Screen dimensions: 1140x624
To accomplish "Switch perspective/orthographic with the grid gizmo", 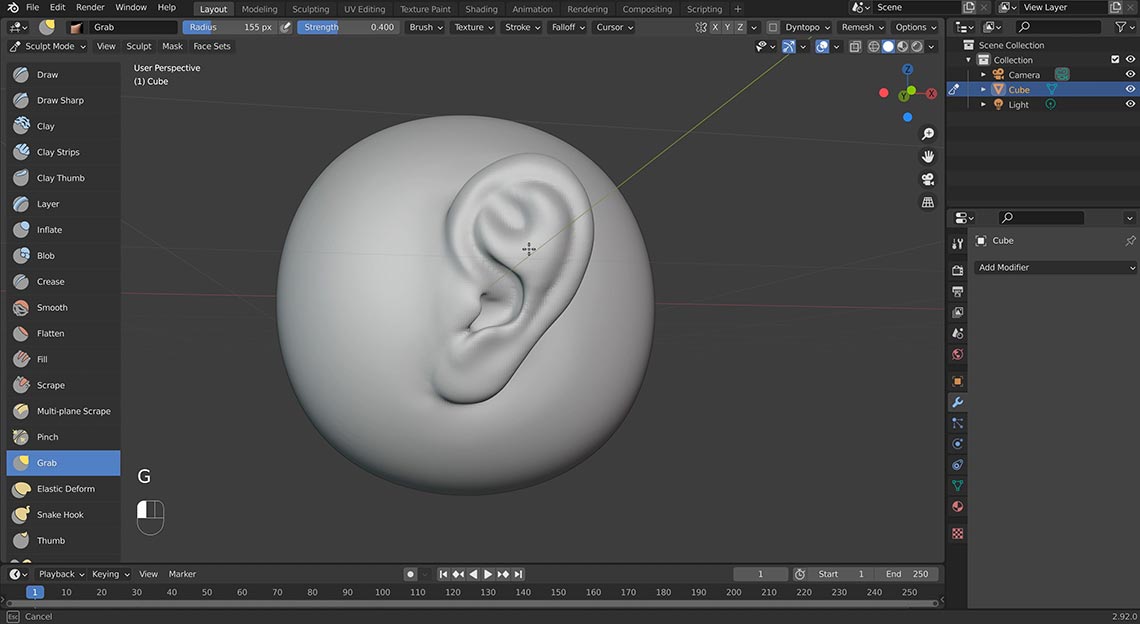I will click(x=928, y=203).
